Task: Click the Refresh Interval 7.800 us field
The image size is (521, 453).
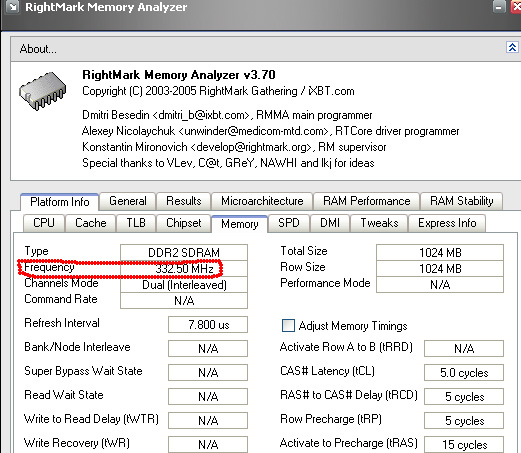Action: tap(208, 325)
